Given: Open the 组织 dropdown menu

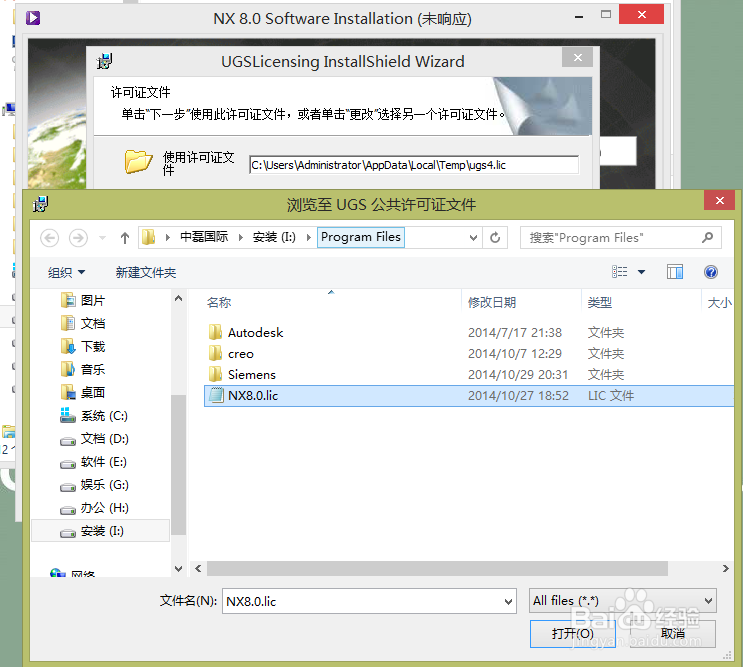Looking at the screenshot, I should (66, 272).
